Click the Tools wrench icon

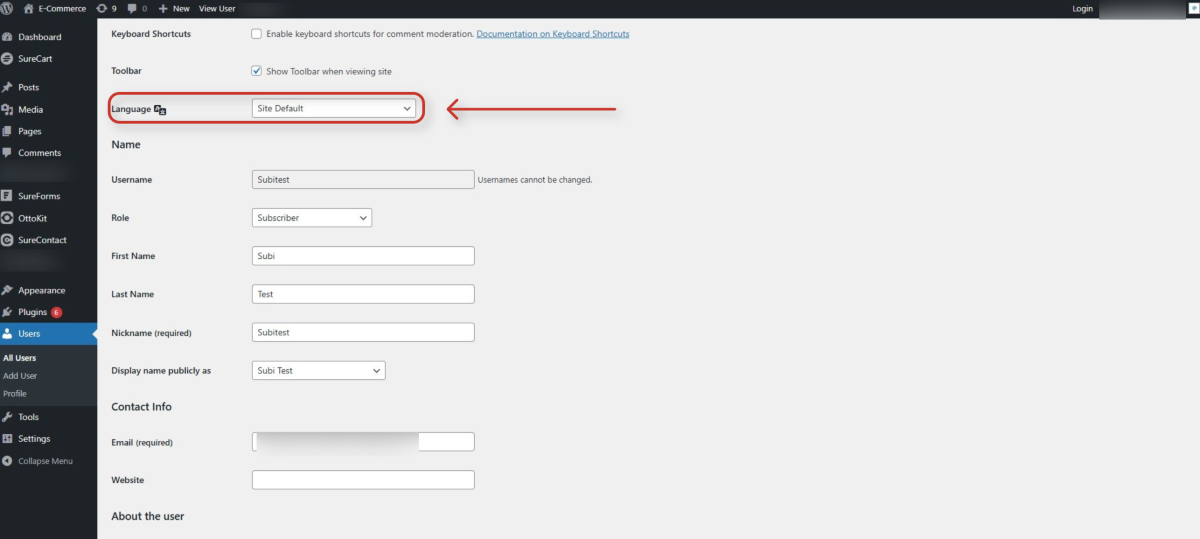coord(7,417)
